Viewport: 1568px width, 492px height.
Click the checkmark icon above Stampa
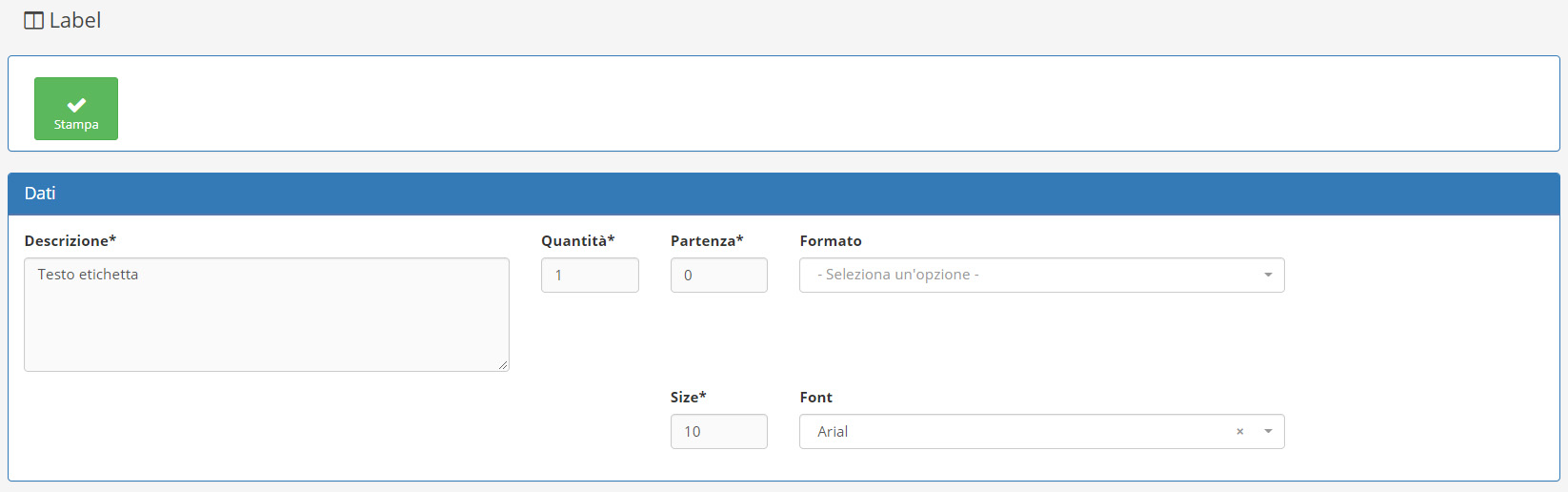76,104
